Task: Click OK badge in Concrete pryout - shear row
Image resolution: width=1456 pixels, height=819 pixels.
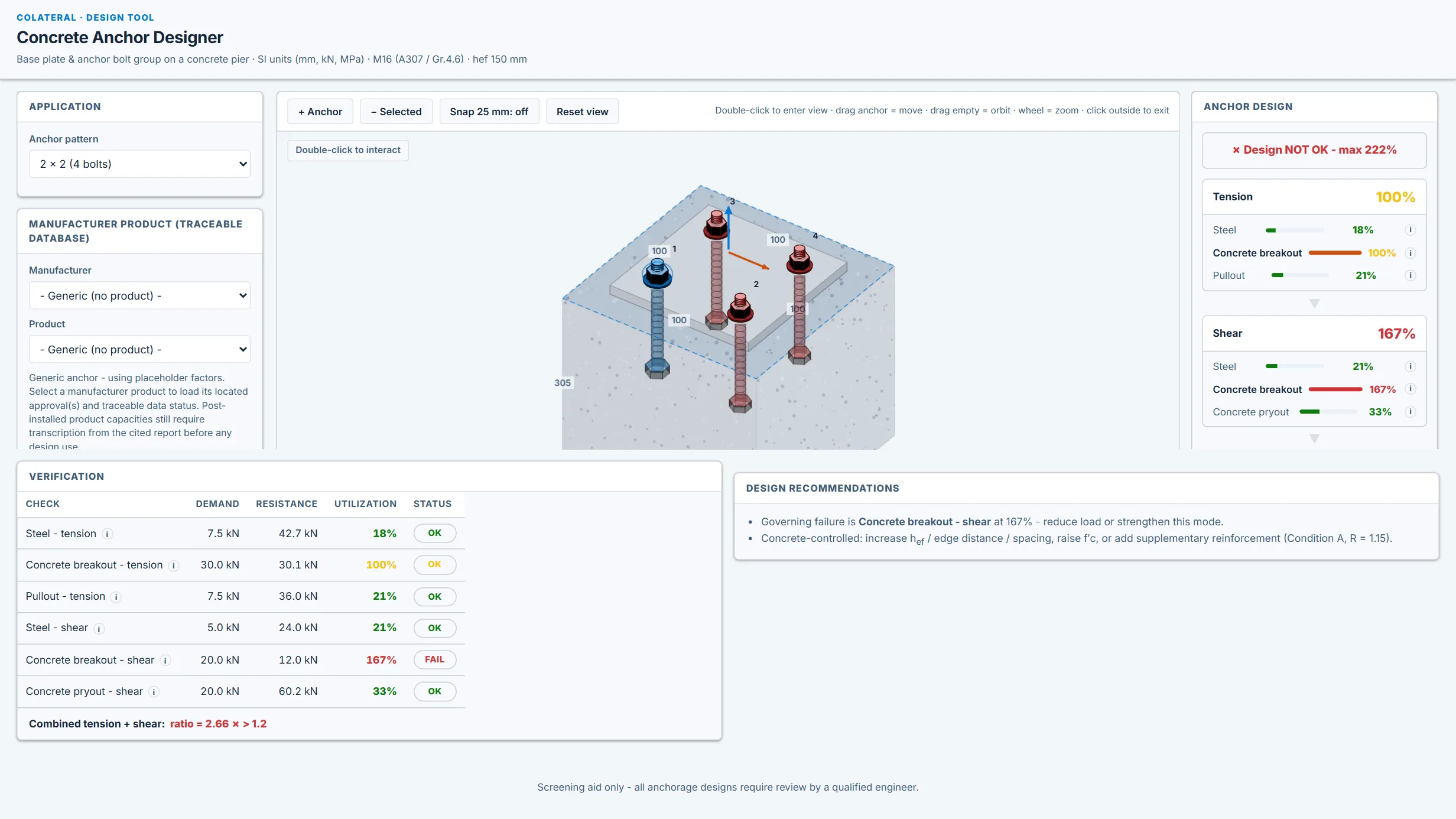Action: (x=434, y=691)
